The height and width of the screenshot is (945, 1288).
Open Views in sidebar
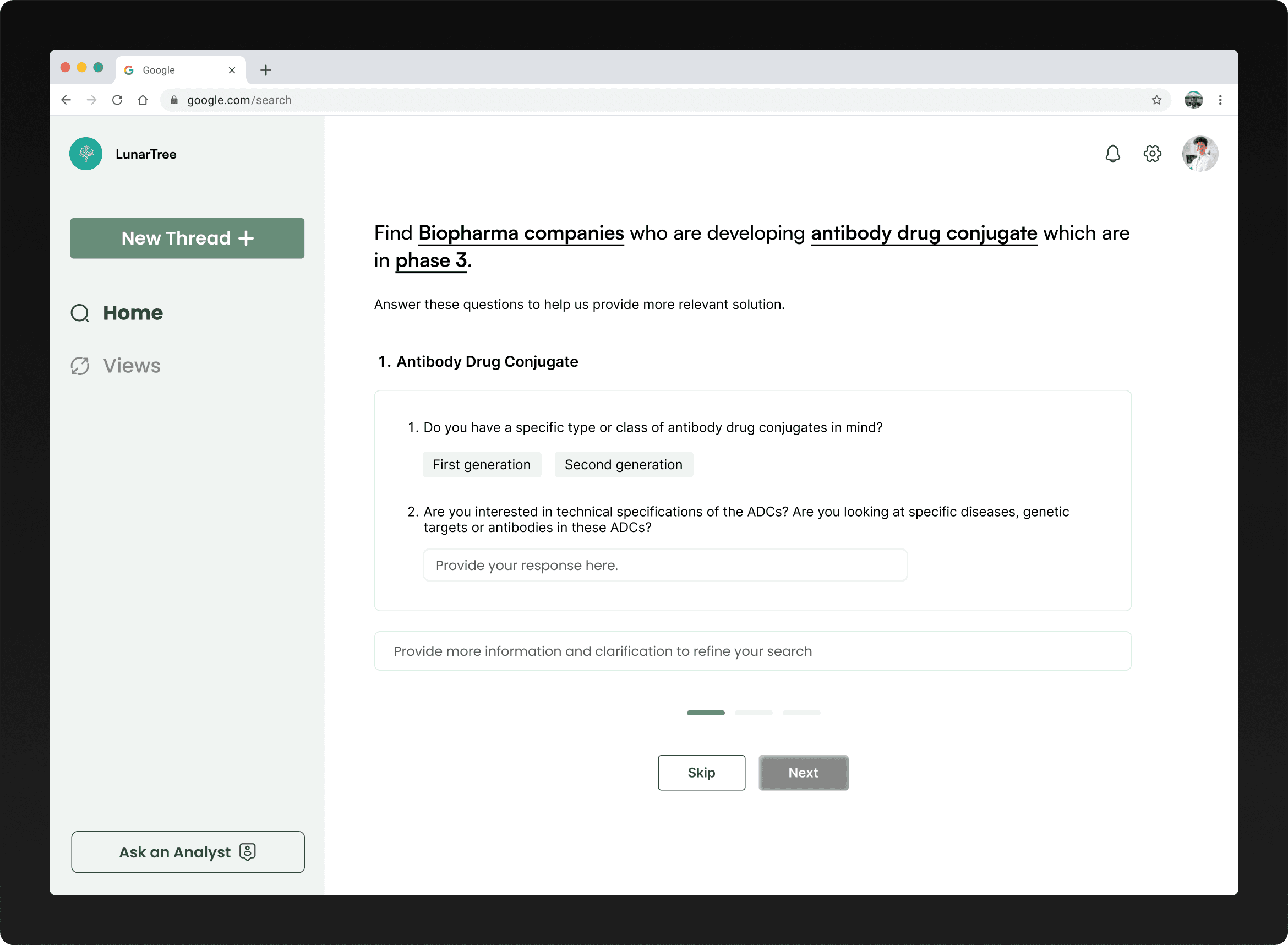point(132,366)
